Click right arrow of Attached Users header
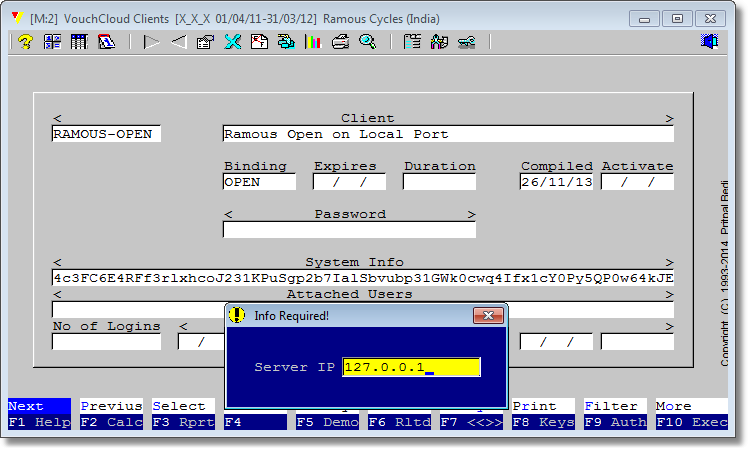 669,294
